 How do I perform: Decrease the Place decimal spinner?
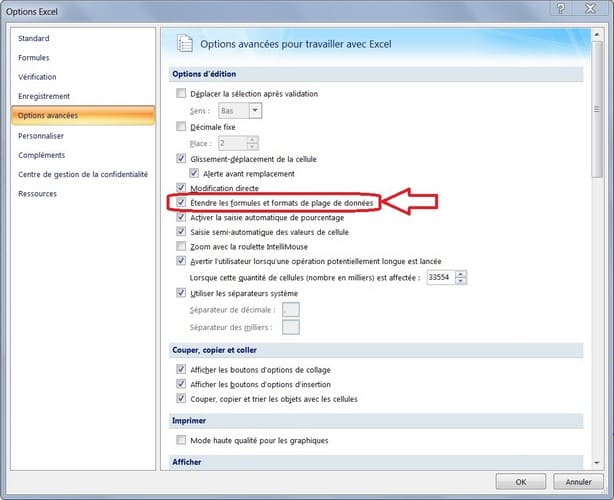click(253, 146)
